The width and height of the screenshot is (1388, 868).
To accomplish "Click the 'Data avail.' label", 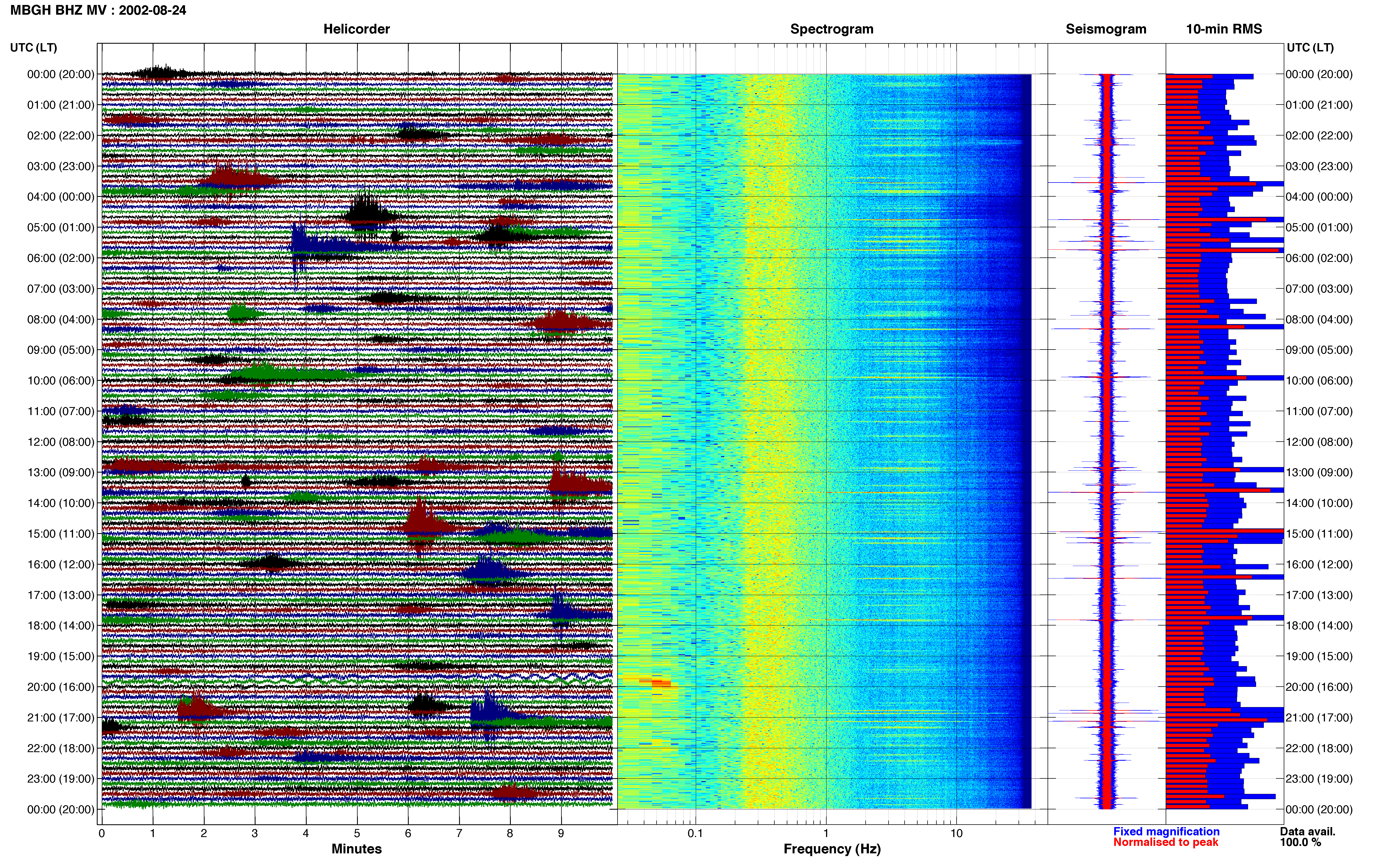I will 1308,831.
